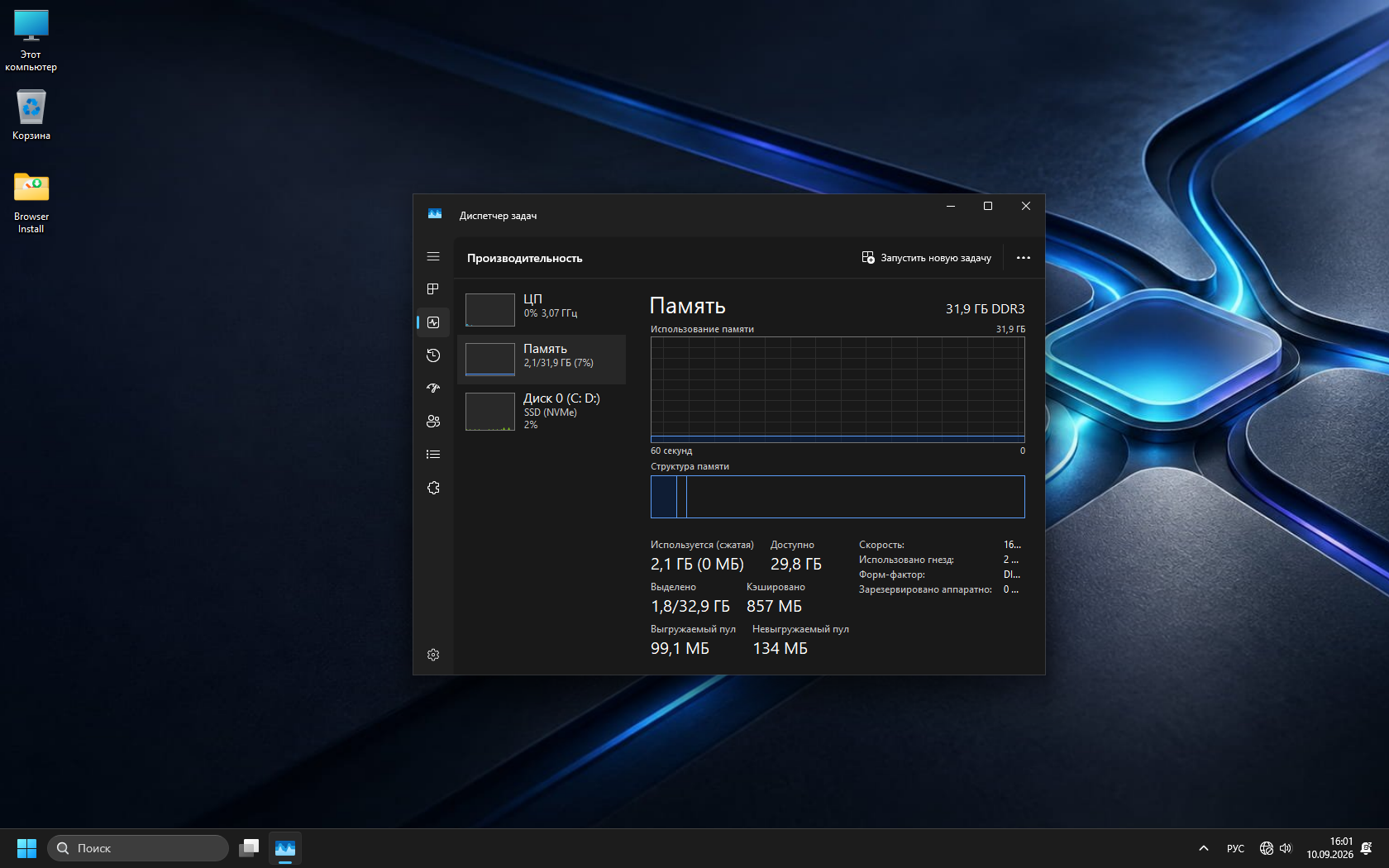Show hidden tray icons chevron

1204,848
